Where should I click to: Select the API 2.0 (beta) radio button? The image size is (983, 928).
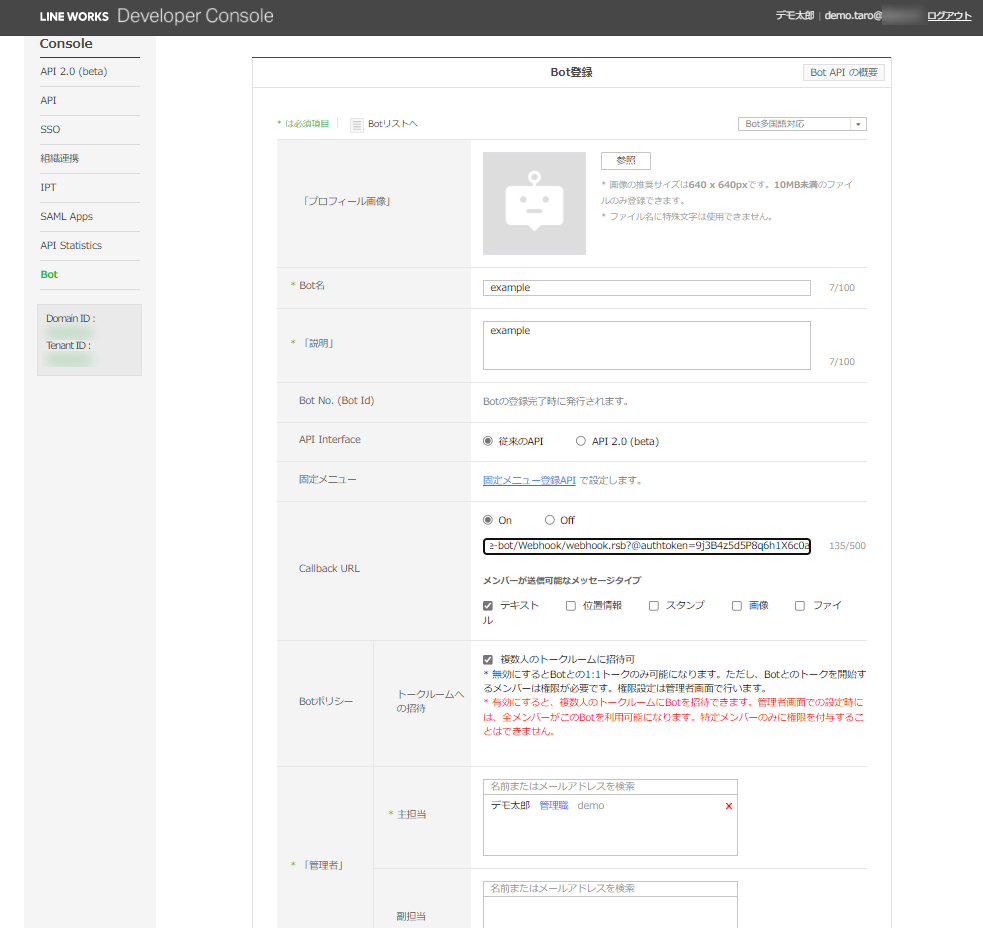point(581,441)
